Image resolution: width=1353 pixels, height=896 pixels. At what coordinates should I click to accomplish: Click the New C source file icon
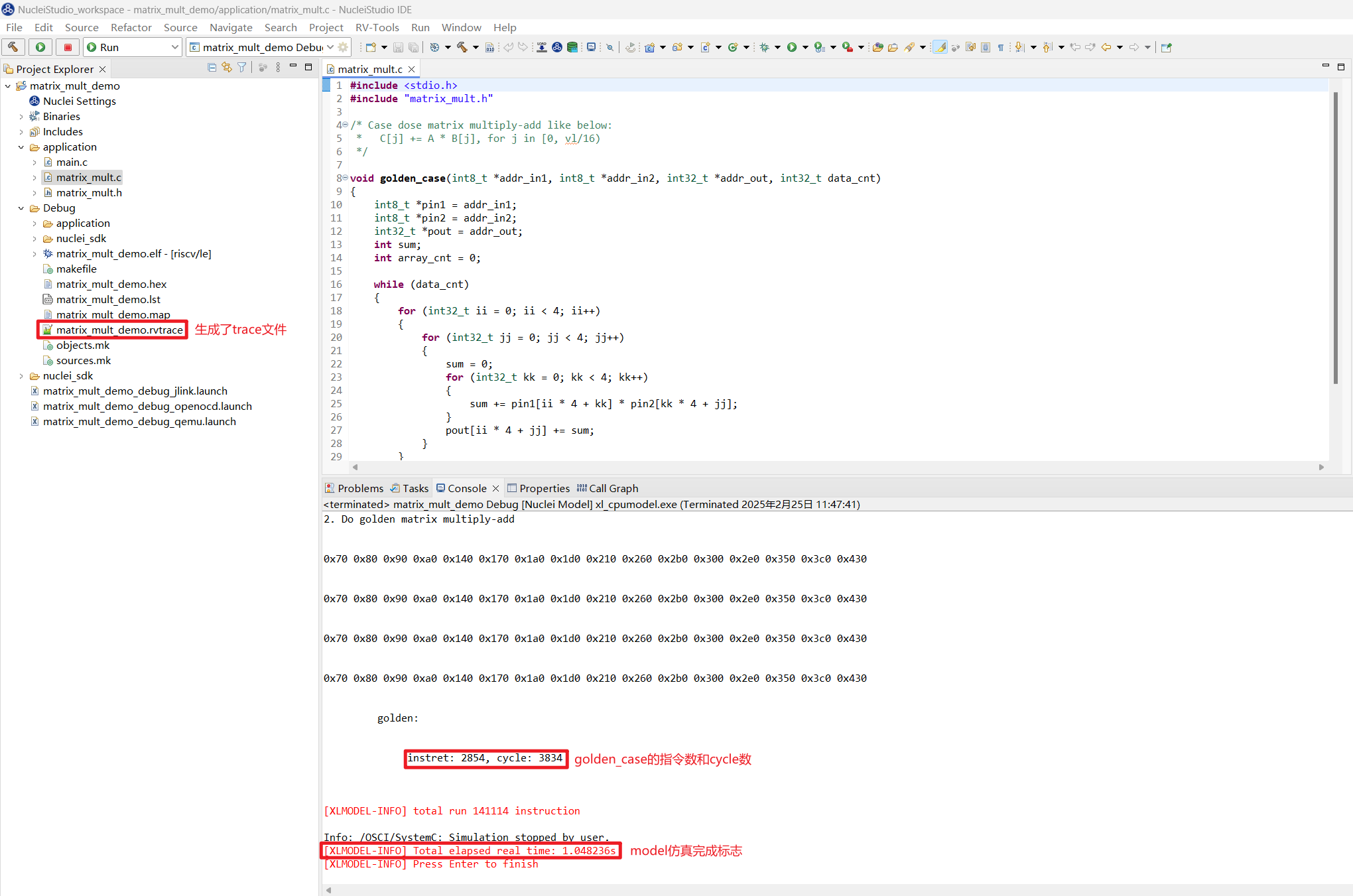coord(705,47)
